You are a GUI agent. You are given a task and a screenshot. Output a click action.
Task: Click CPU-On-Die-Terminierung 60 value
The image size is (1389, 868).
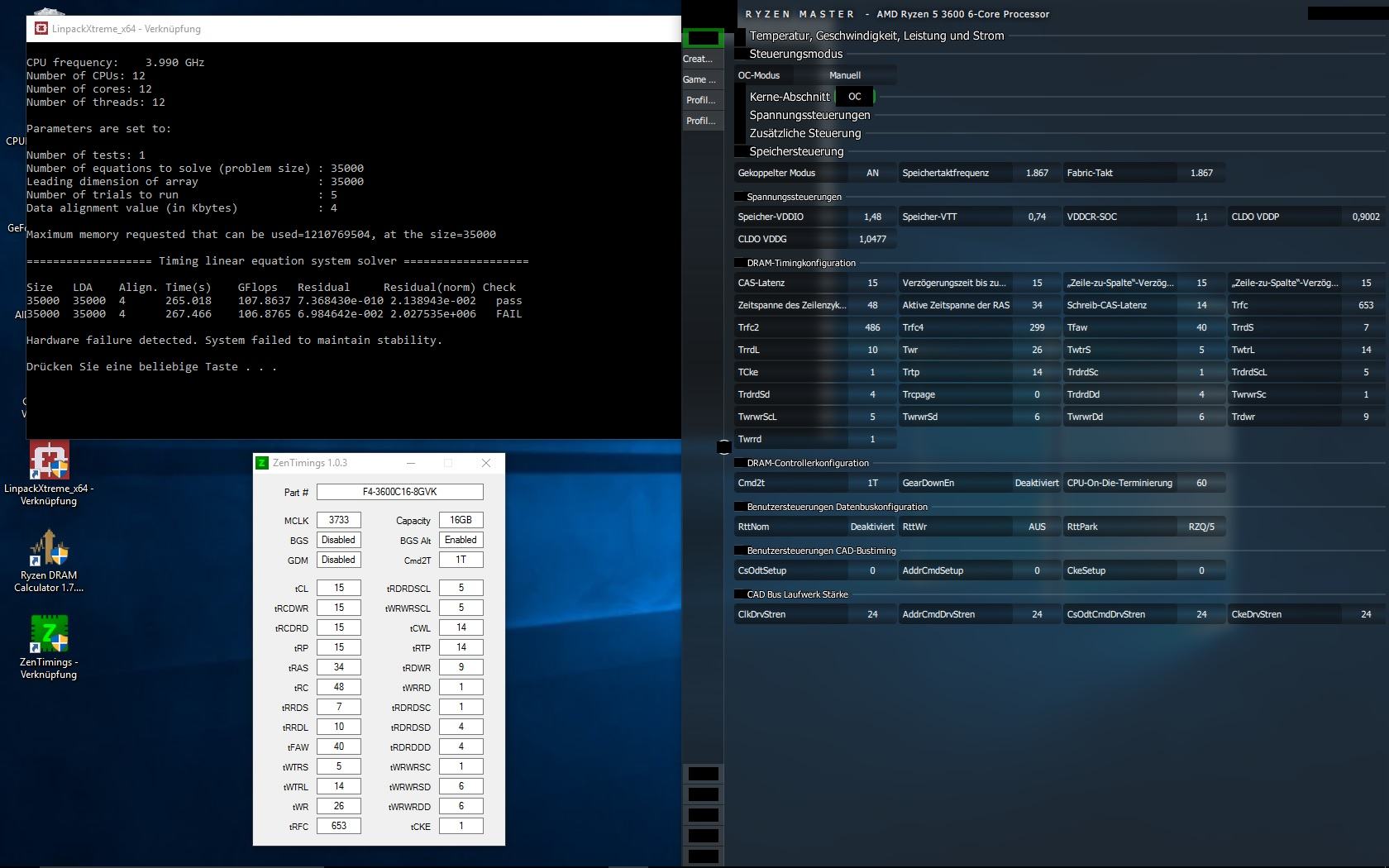point(1201,483)
